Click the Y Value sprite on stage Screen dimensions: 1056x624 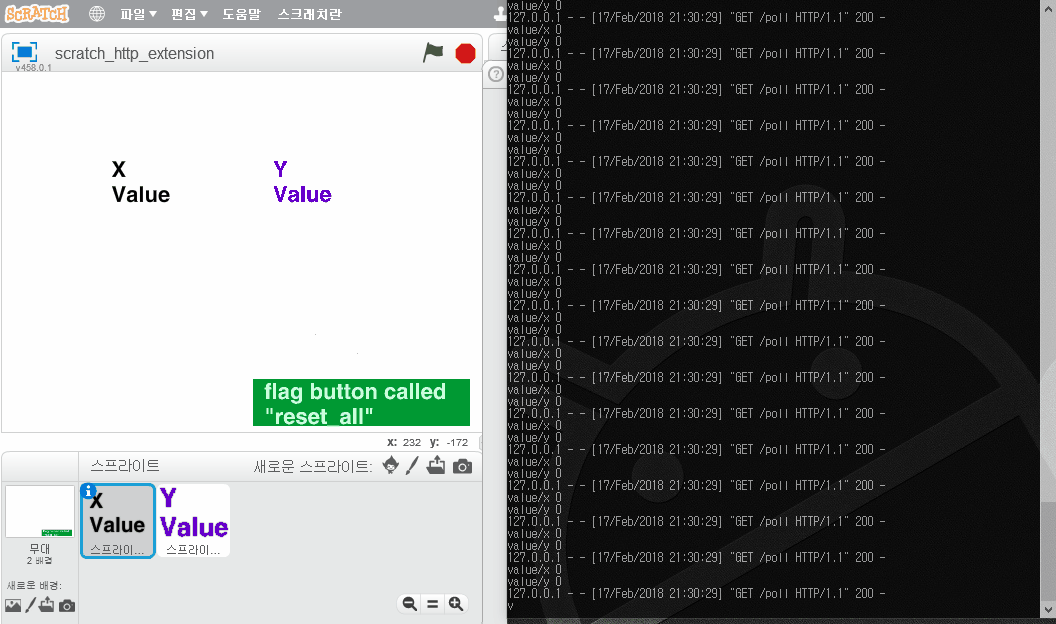coord(302,182)
